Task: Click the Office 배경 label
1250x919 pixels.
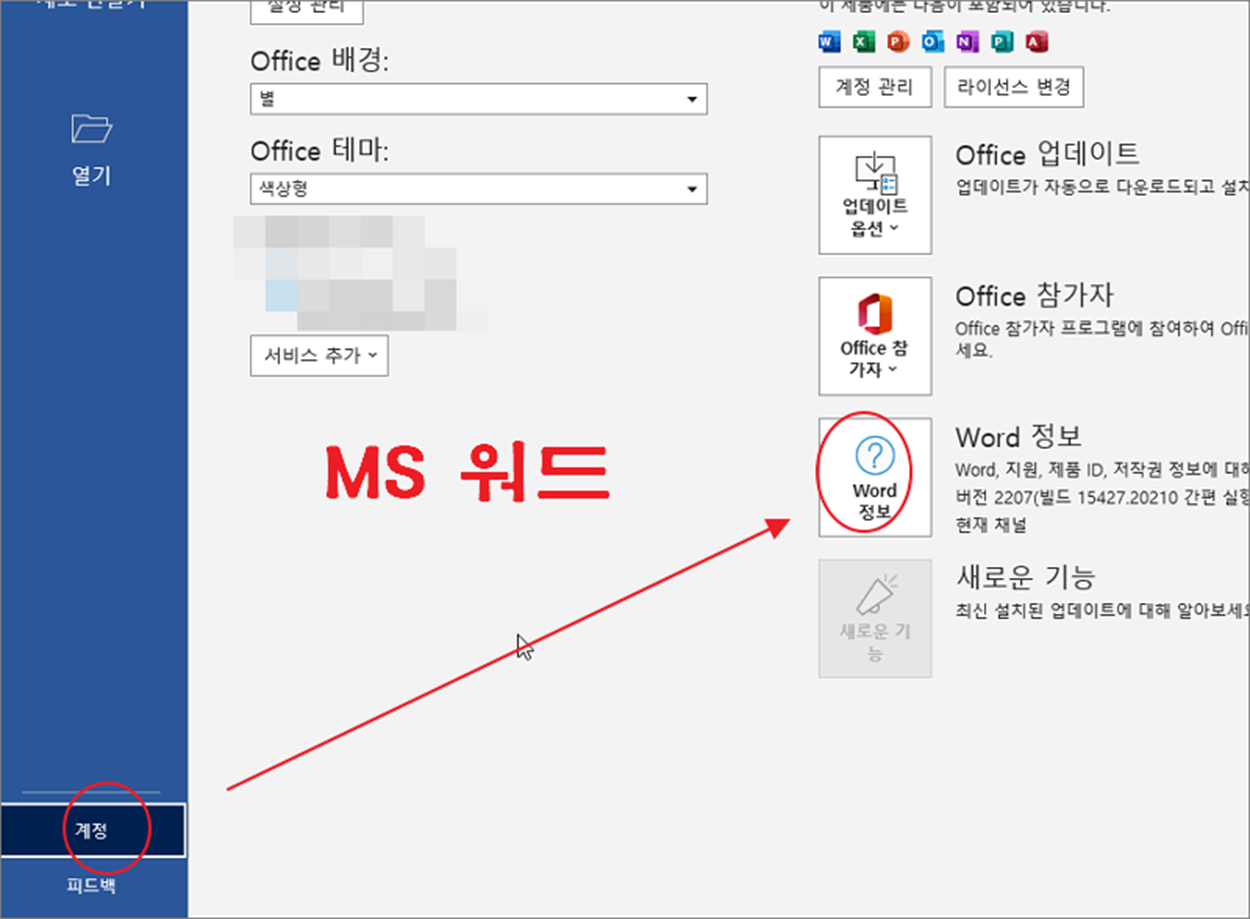Action: pos(319,61)
